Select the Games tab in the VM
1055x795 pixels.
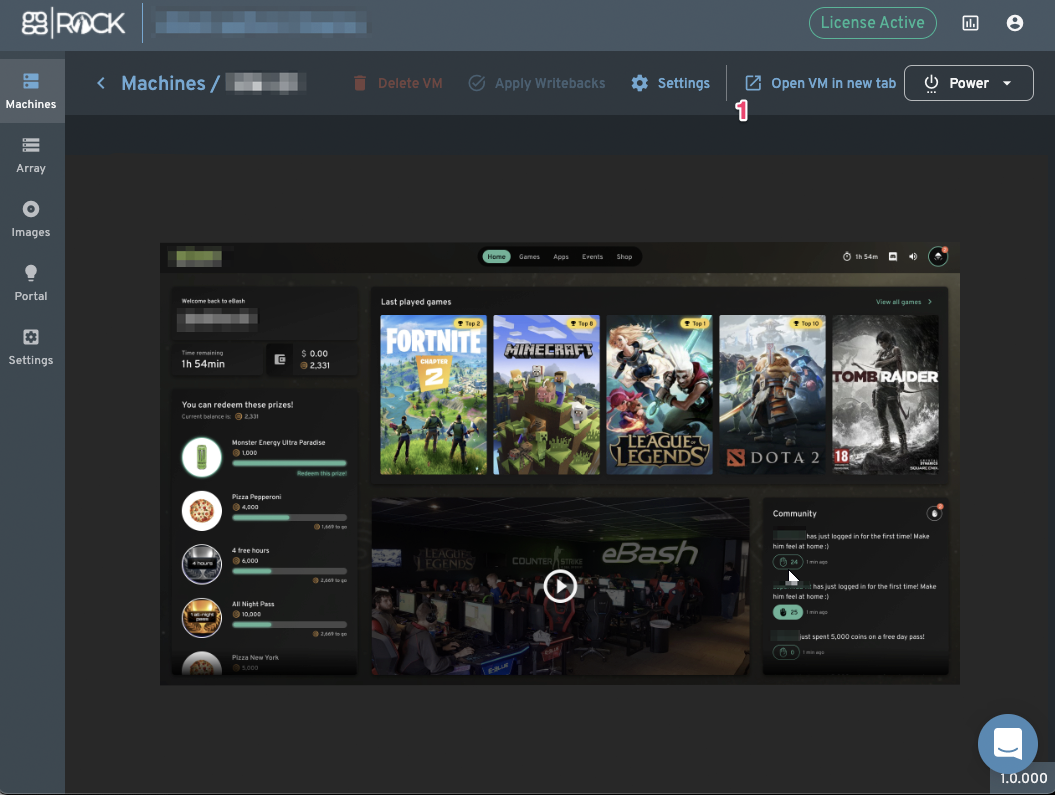[x=530, y=257]
